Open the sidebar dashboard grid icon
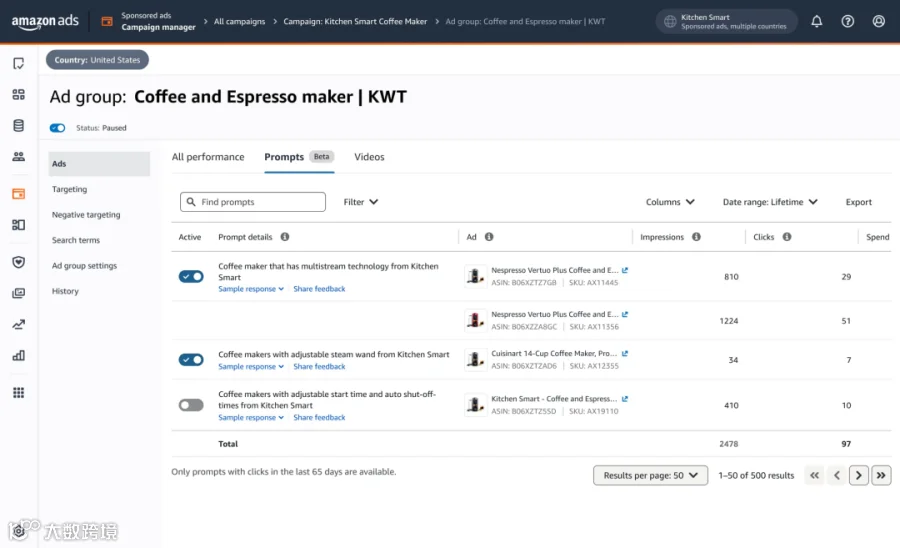 18,94
